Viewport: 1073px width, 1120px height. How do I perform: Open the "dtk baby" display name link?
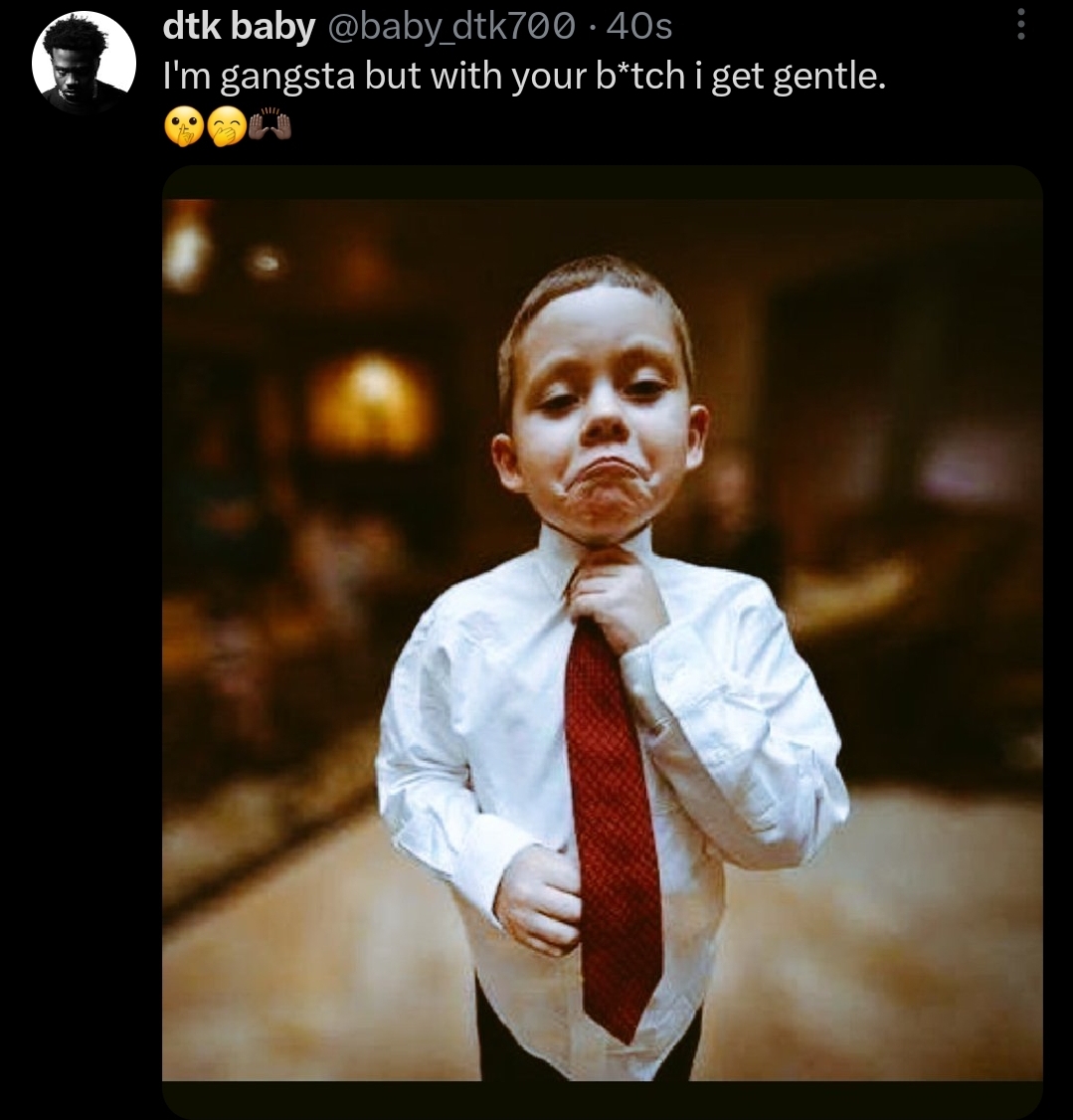[x=239, y=27]
